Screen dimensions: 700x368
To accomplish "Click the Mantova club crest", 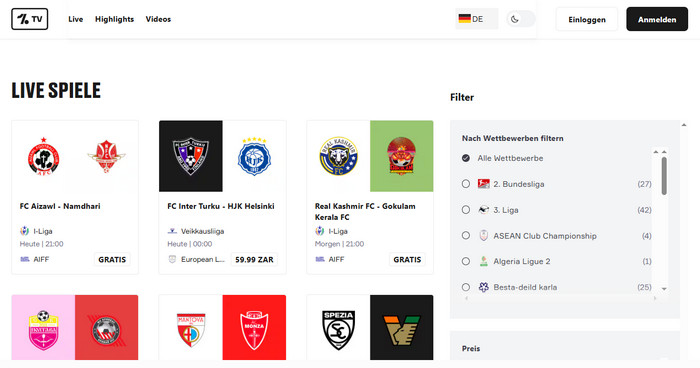I will click(191, 330).
